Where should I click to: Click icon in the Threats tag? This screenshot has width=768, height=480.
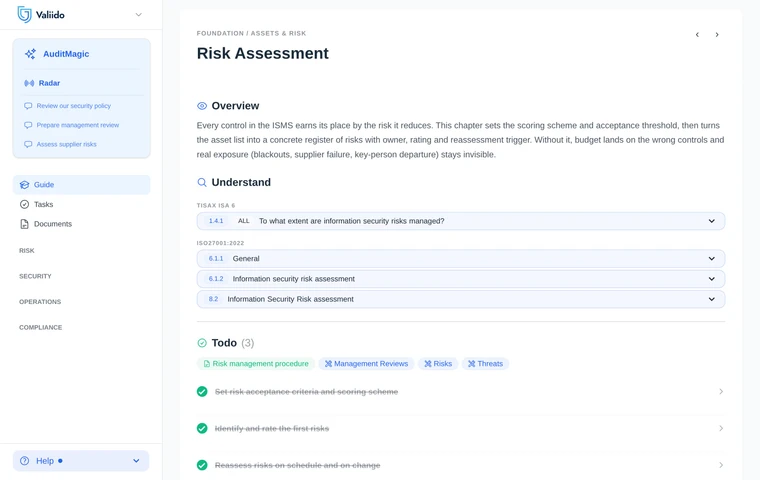[471, 364]
